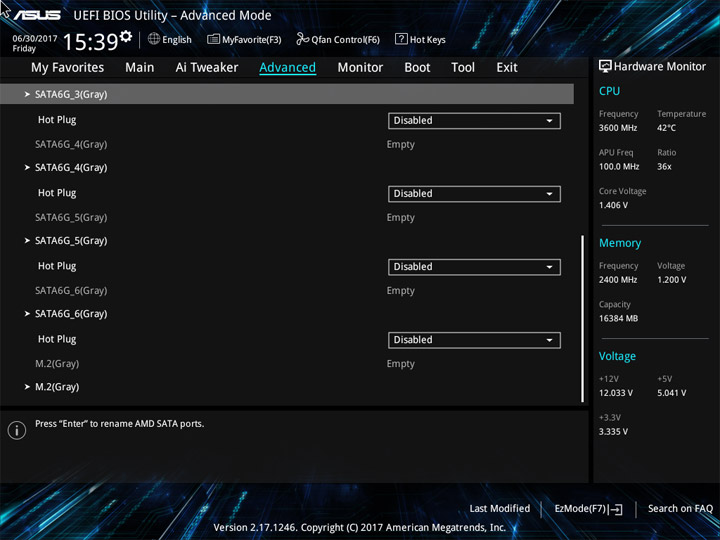Viewport: 720px width, 540px height.
Task: Click the CPU section heading
Action: point(609,91)
